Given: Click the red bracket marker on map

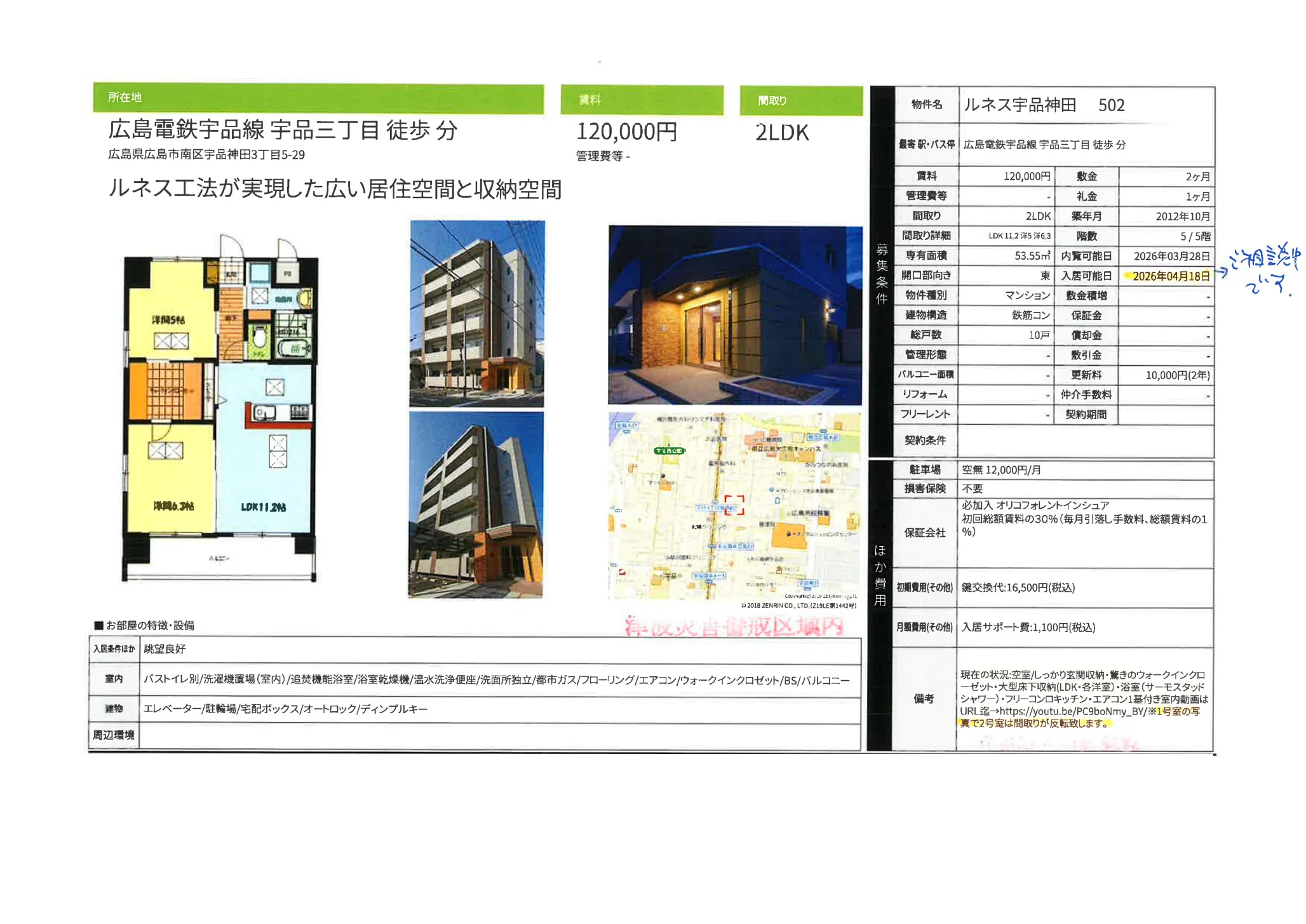Looking at the screenshot, I should click(734, 505).
